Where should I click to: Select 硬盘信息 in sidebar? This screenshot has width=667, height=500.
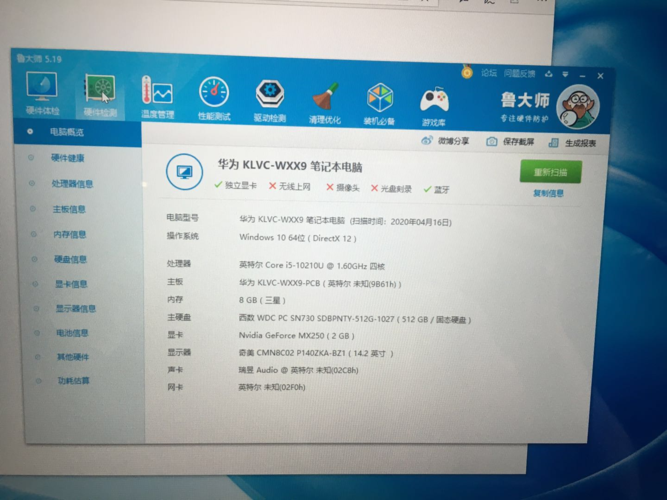pyautogui.click(x=70, y=259)
